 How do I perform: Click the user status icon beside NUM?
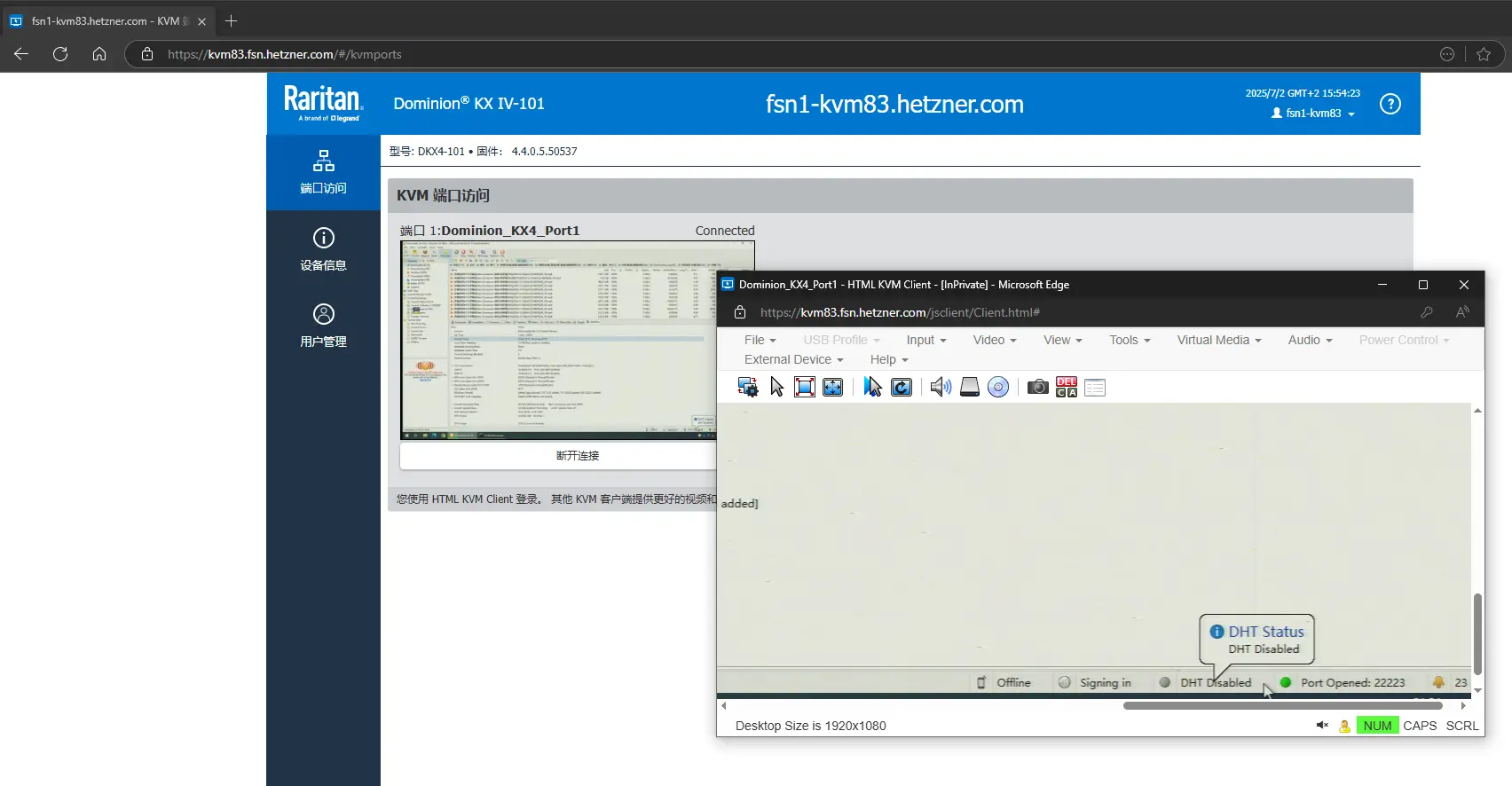[1344, 726]
